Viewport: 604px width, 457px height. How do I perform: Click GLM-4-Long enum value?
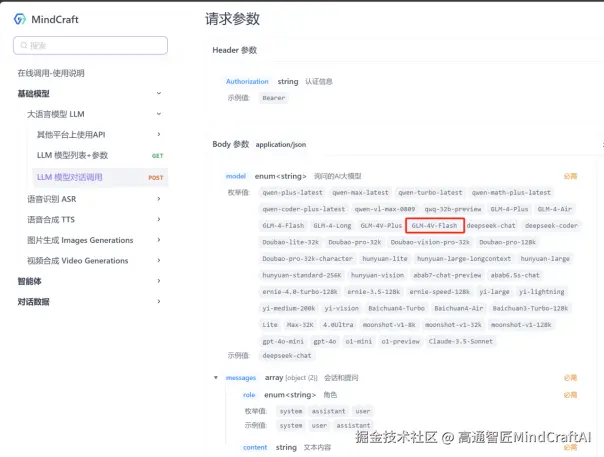(x=332, y=225)
